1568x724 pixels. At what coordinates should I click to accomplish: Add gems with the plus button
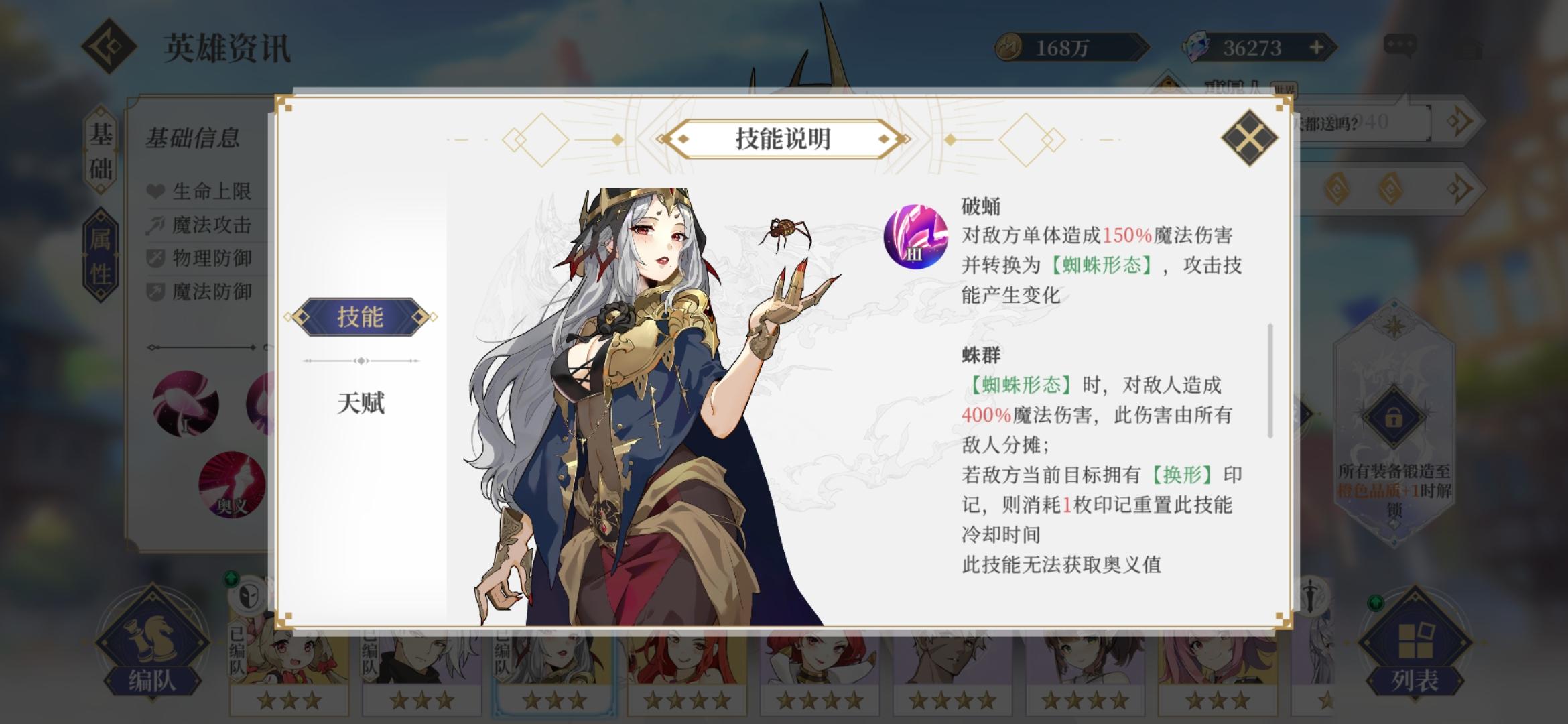click(x=1316, y=48)
